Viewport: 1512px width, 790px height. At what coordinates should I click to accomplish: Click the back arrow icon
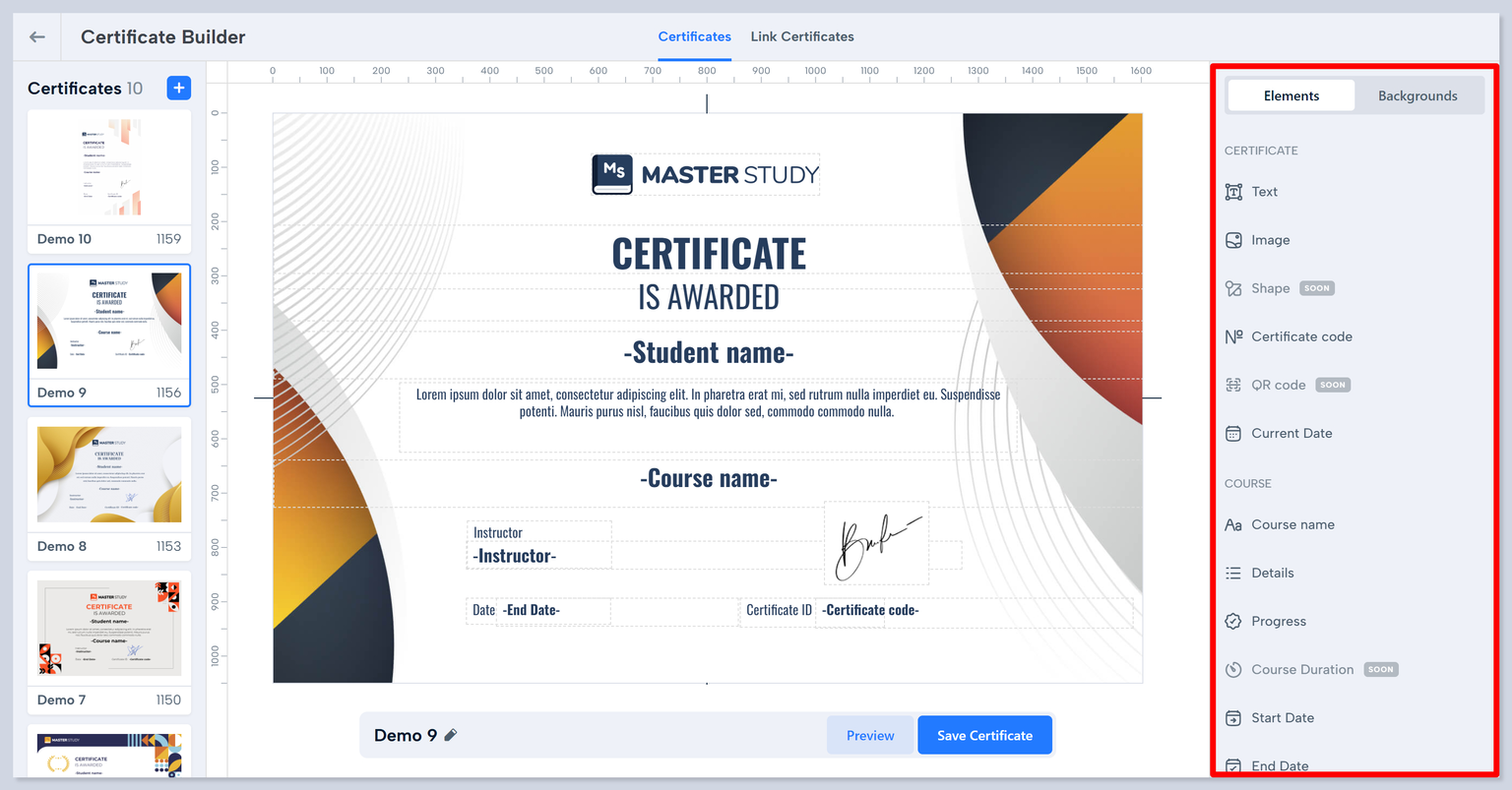pos(37,36)
